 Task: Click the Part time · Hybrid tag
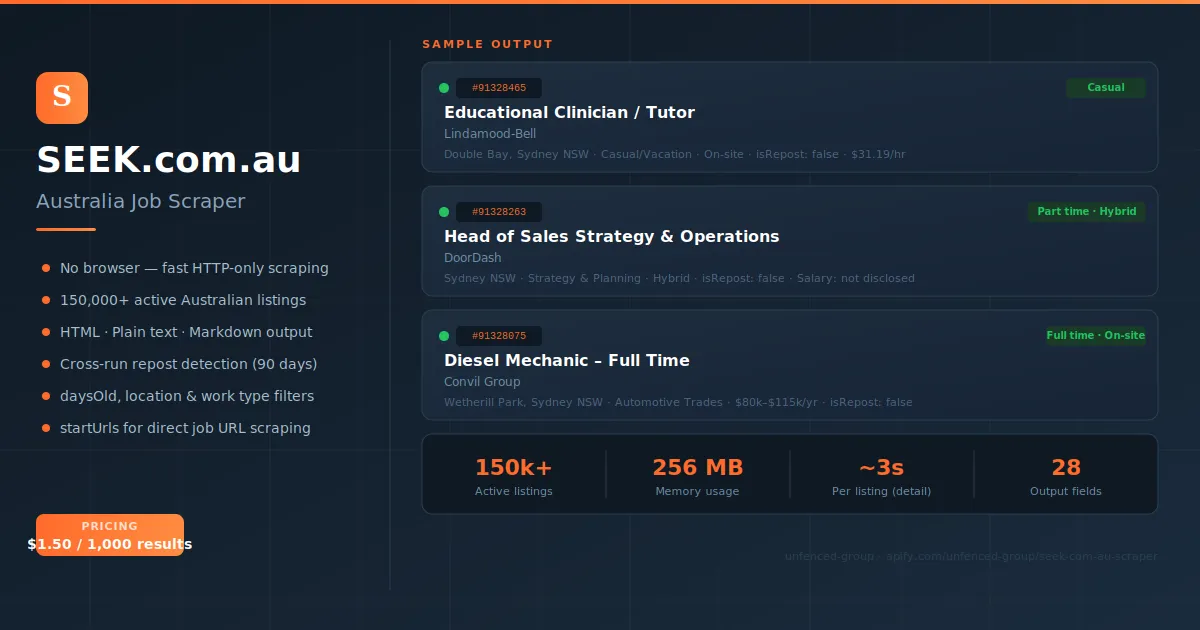click(x=1086, y=212)
